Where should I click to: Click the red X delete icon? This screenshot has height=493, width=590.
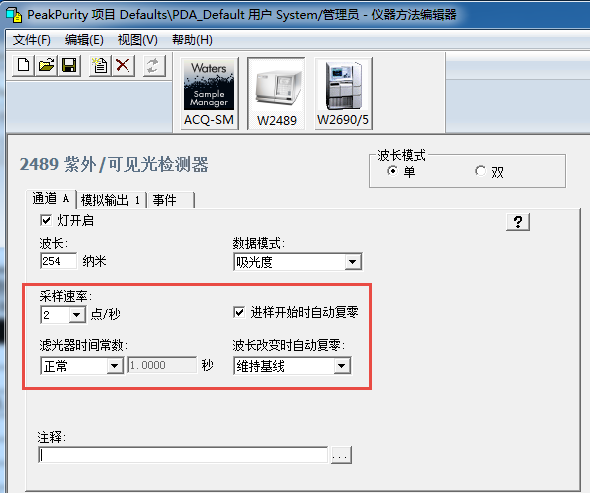[x=123, y=65]
